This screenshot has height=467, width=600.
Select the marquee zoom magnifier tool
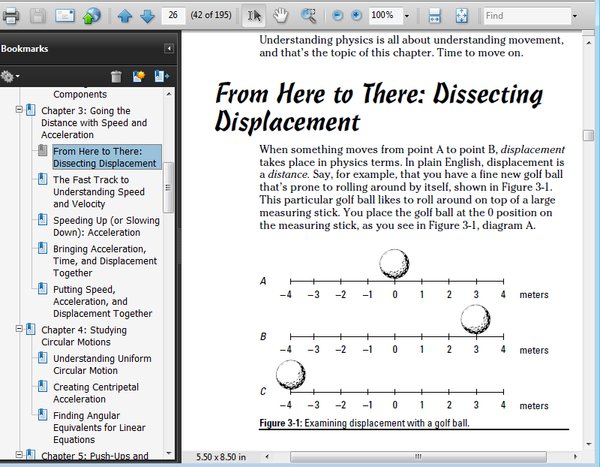click(x=308, y=16)
